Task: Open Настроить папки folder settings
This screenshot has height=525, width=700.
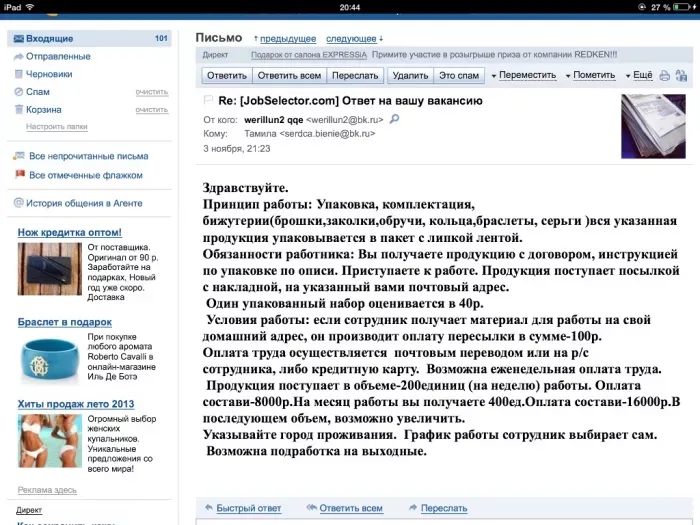Action: coord(57,127)
